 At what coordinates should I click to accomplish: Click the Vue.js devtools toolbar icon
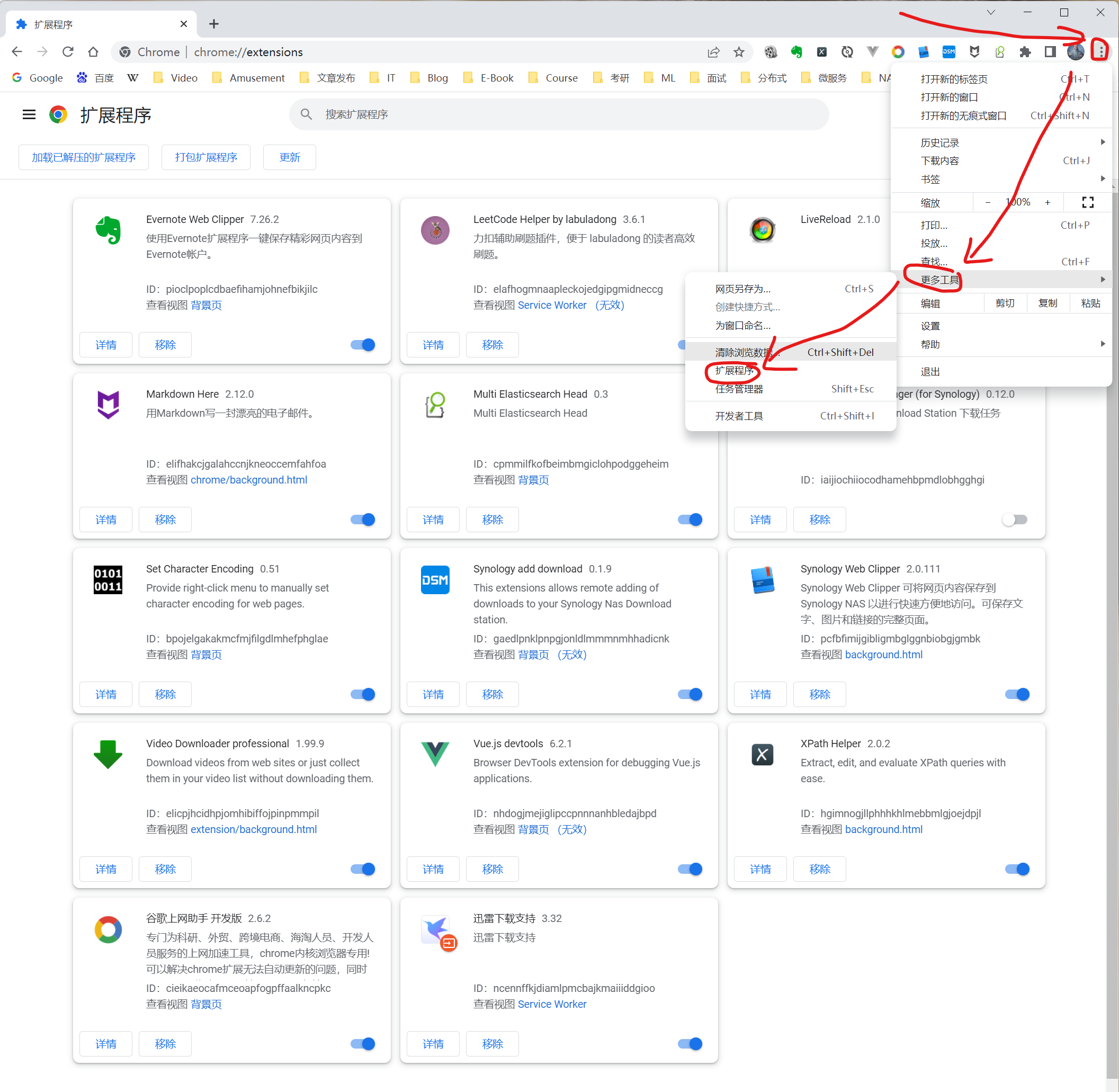click(x=872, y=52)
